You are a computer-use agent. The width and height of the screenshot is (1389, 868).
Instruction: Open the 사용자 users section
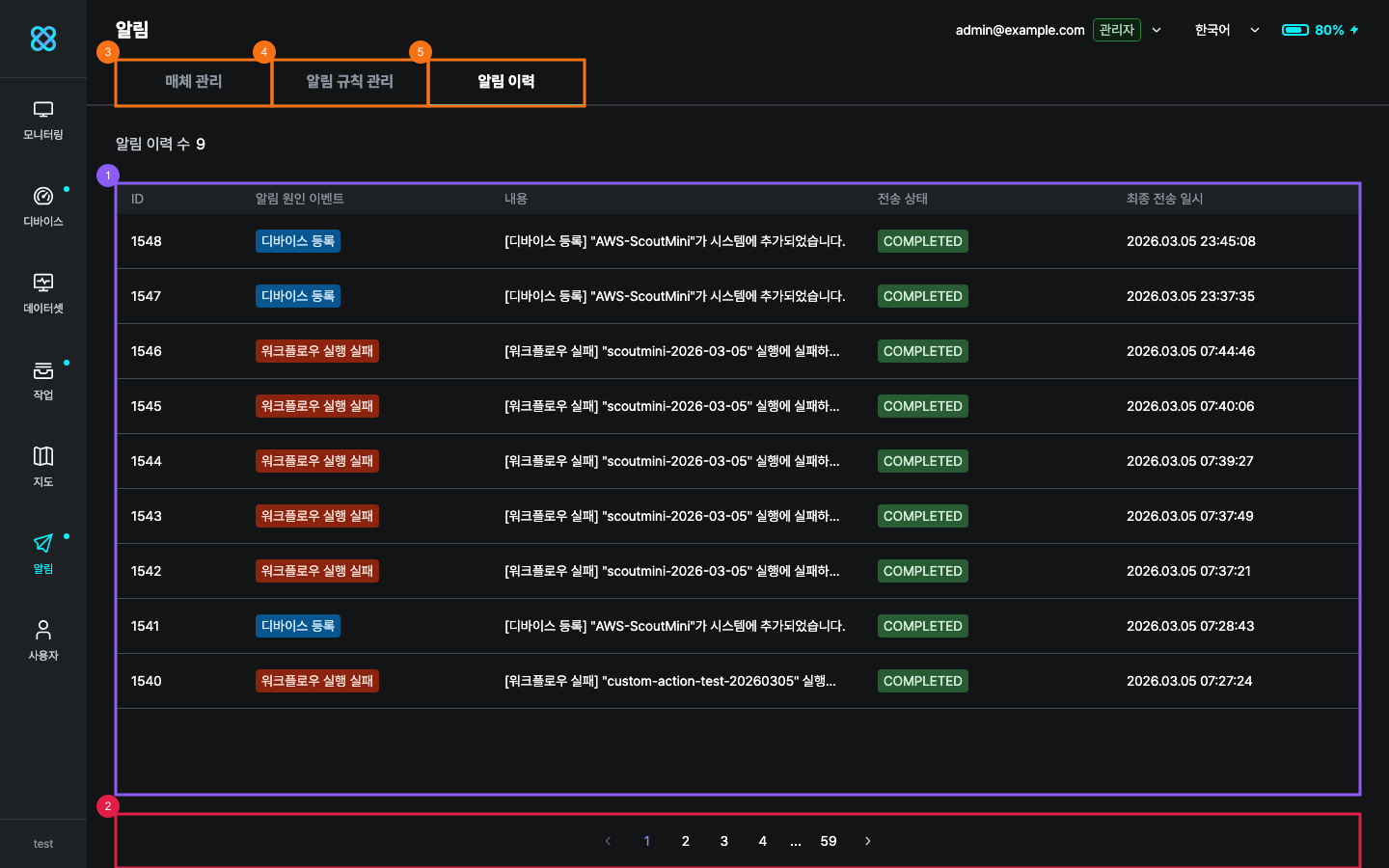(x=43, y=640)
